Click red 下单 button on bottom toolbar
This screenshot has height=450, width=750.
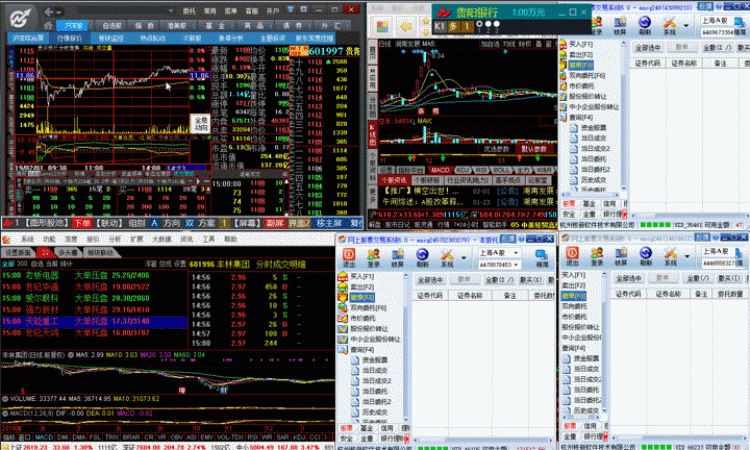82,223
